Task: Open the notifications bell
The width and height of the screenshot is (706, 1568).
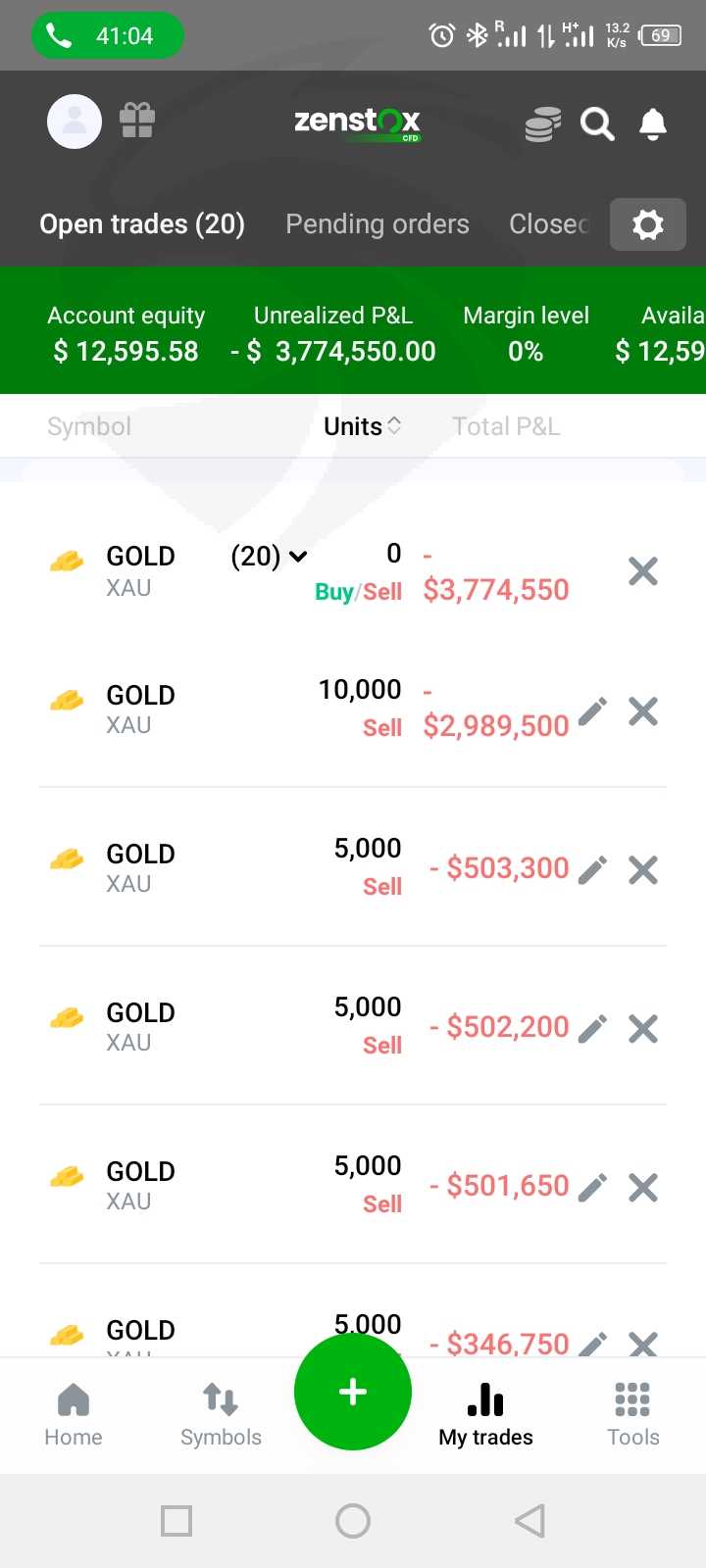Action: coord(653,124)
